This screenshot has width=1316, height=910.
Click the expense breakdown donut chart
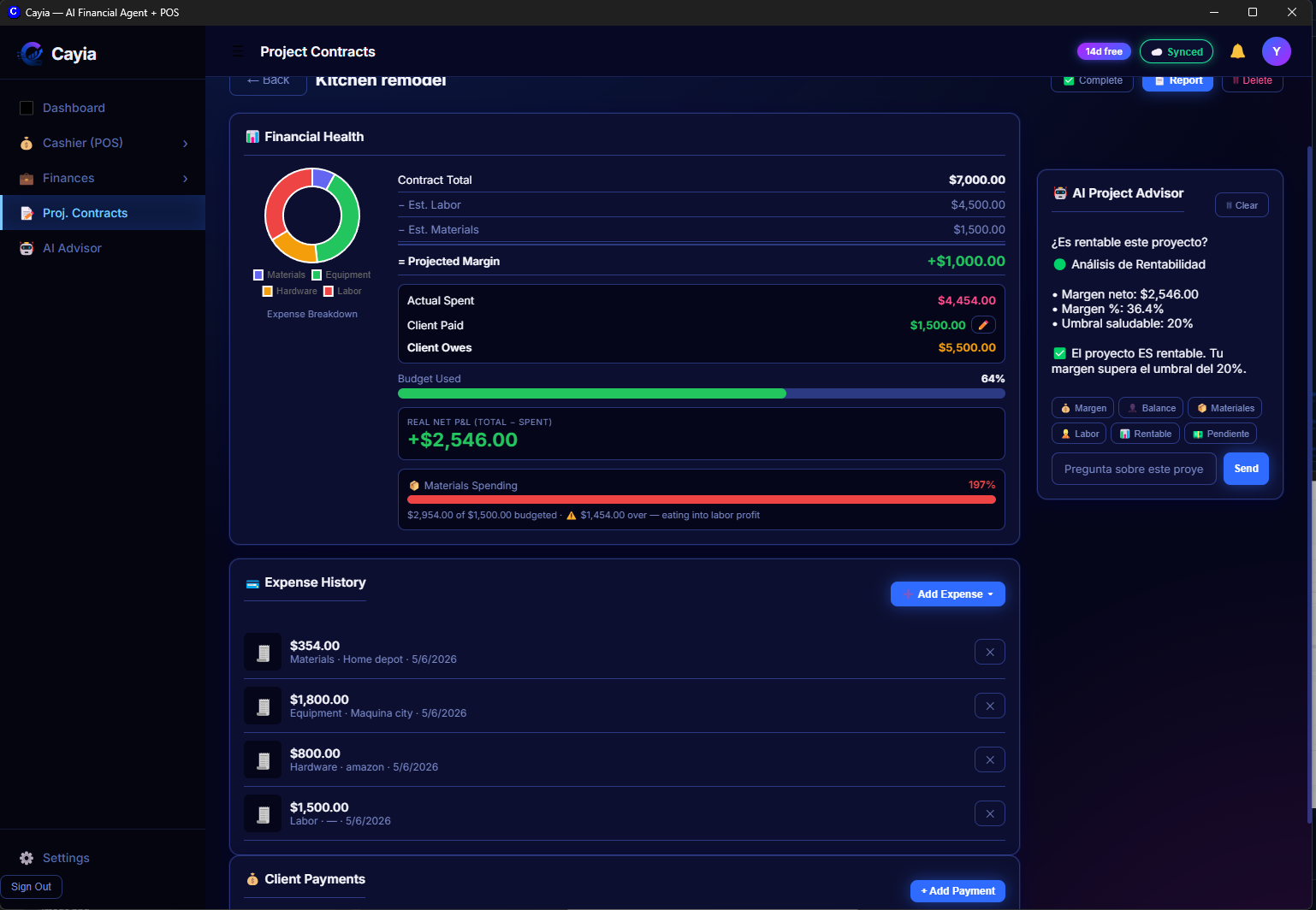tap(312, 215)
